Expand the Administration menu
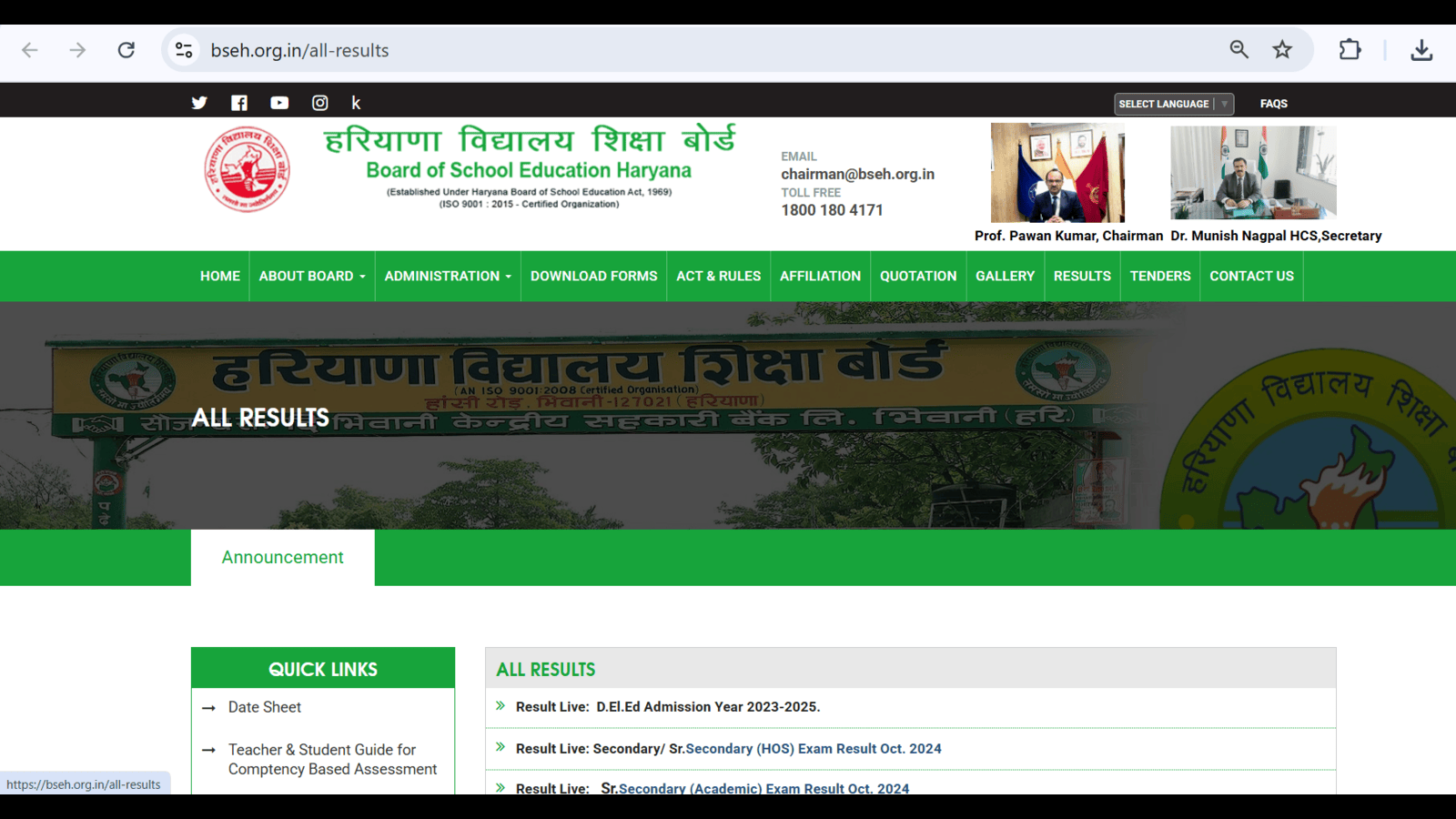This screenshot has height=819, width=1456. point(447,276)
